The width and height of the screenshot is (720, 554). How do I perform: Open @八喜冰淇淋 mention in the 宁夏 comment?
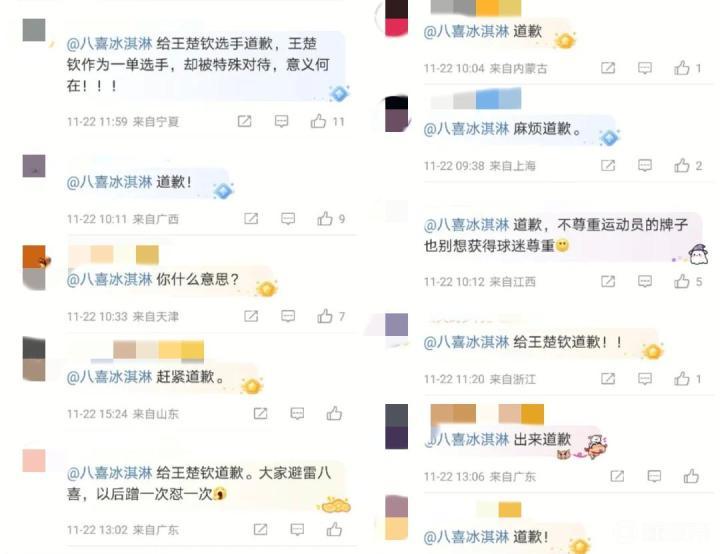109,44
